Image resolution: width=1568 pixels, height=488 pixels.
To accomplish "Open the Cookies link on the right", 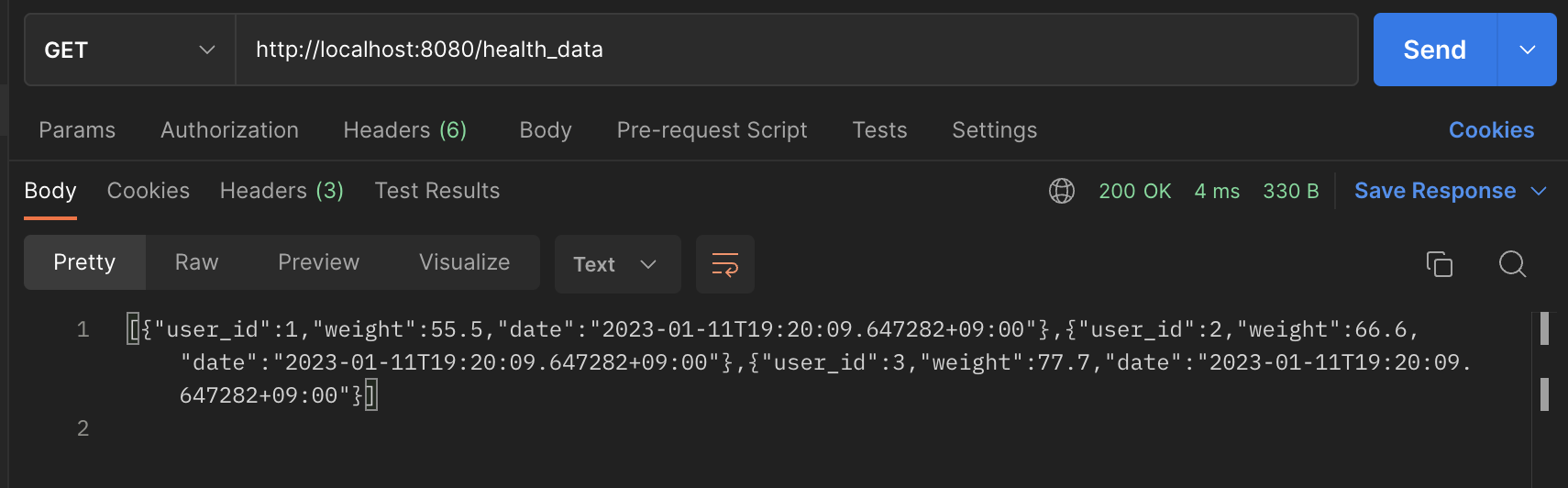I will [x=1491, y=130].
